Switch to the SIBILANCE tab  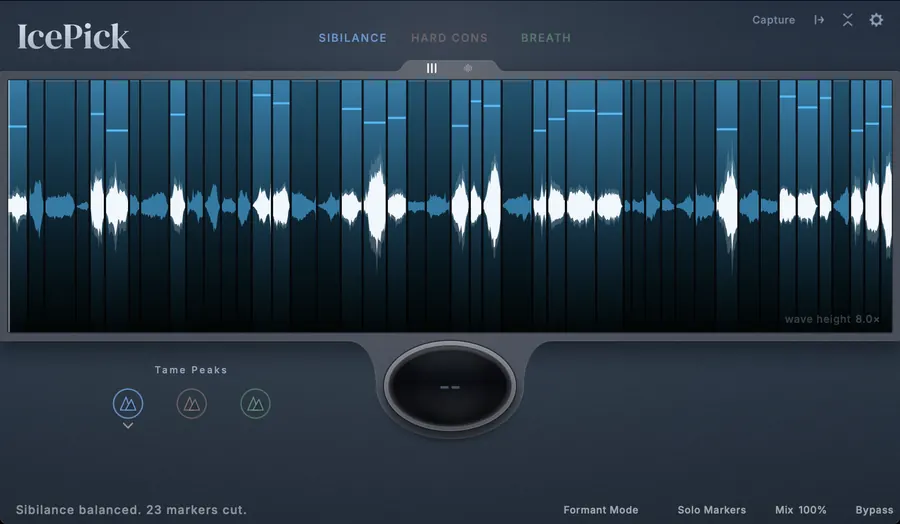click(352, 38)
